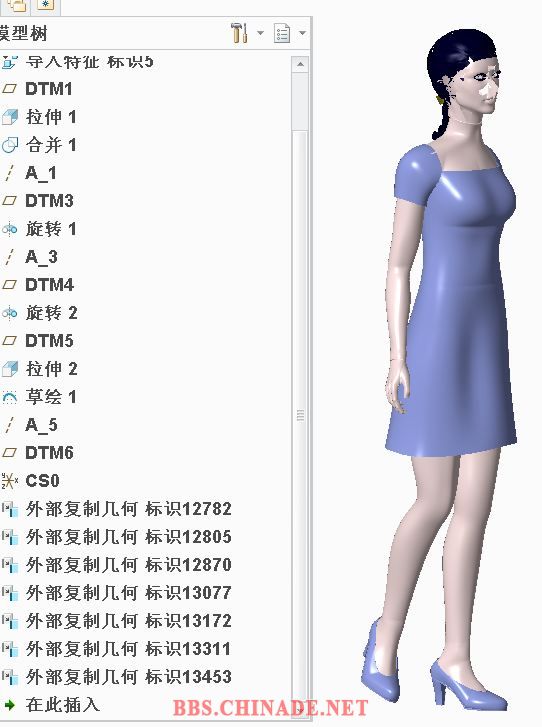
Task: Select 外部复制几何 标识12870 label
Action: click(128, 565)
